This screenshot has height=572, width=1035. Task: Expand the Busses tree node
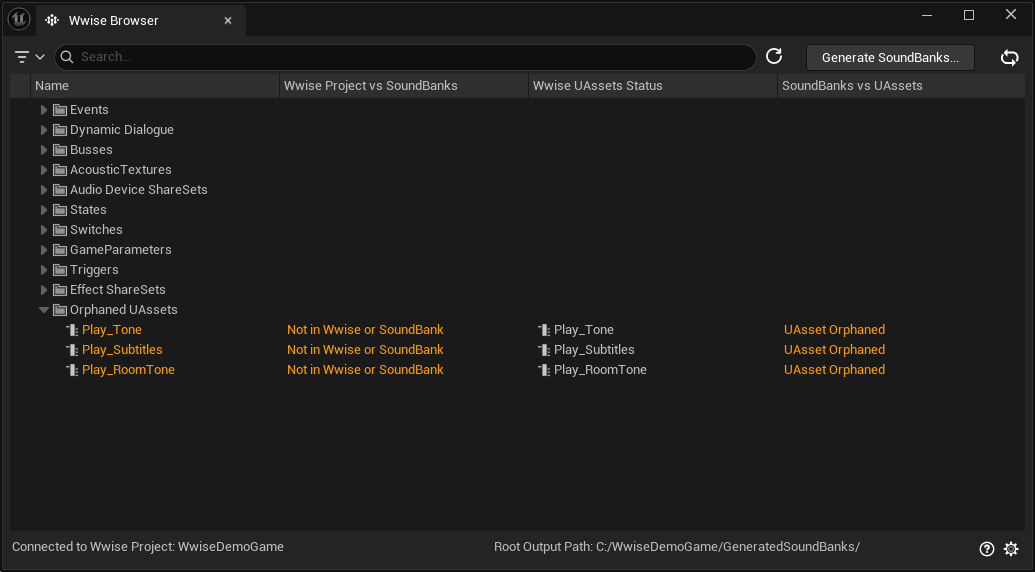44,150
